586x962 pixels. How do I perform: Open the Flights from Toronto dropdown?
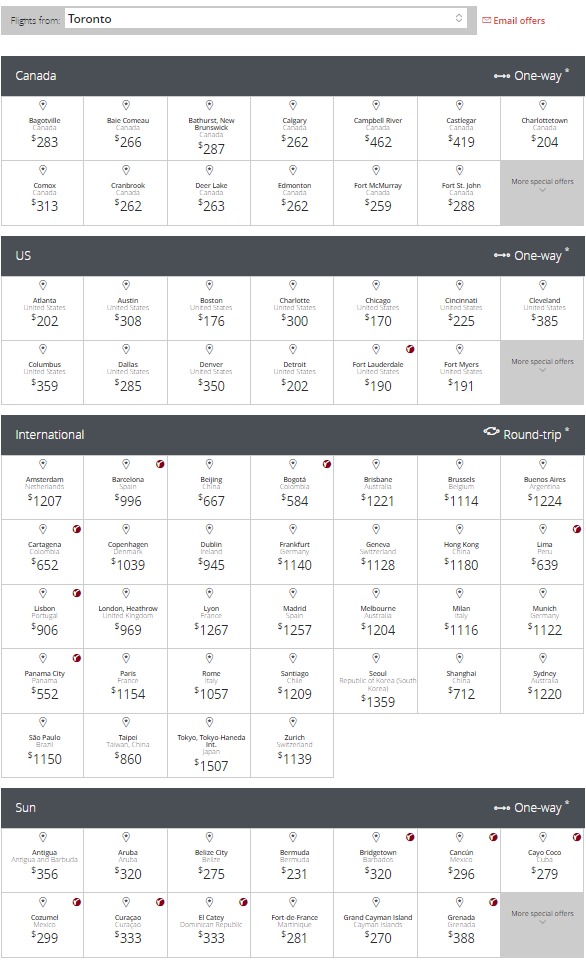[x=265, y=19]
